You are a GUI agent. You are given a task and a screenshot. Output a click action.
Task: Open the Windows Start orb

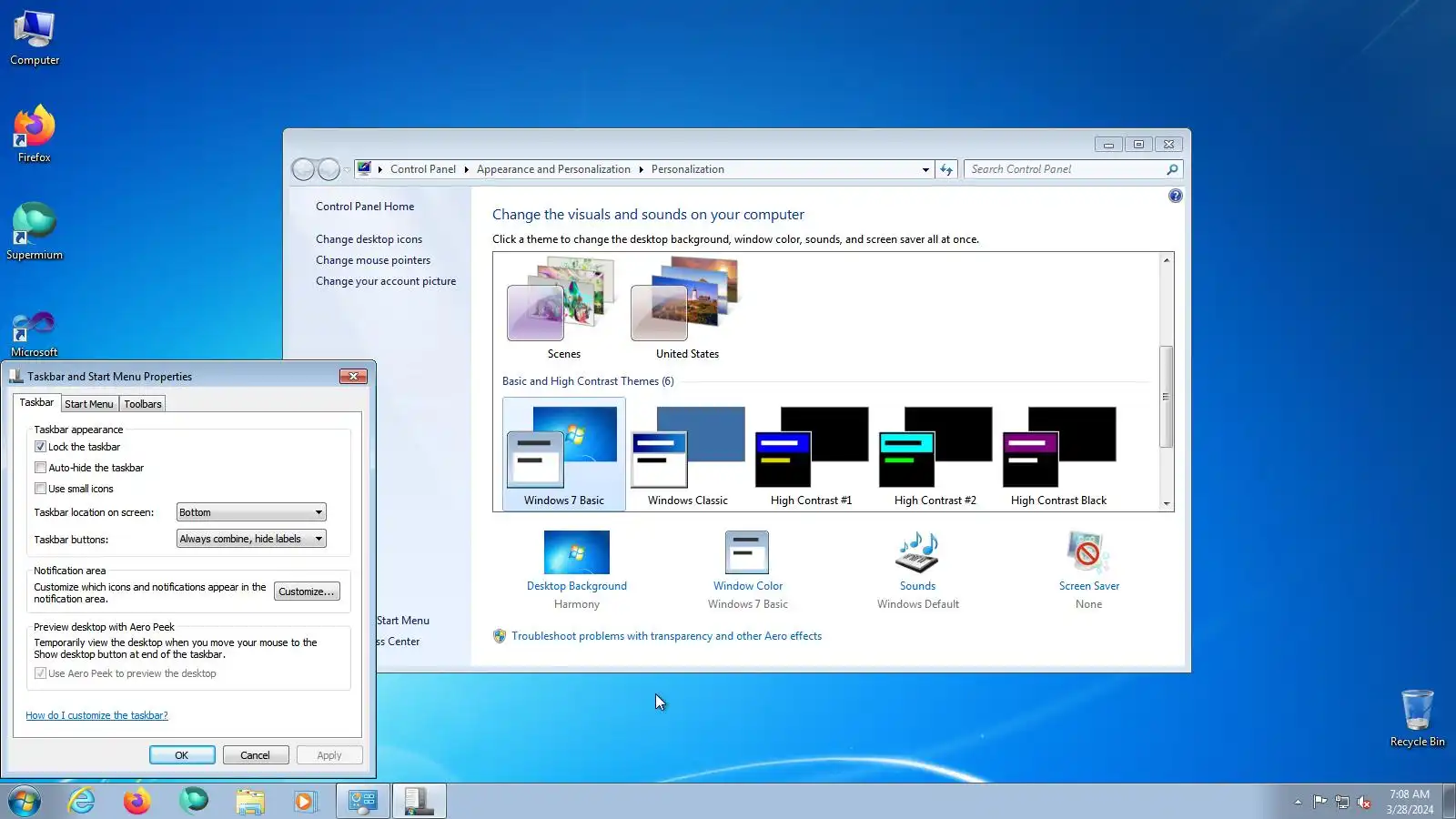pyautogui.click(x=25, y=801)
